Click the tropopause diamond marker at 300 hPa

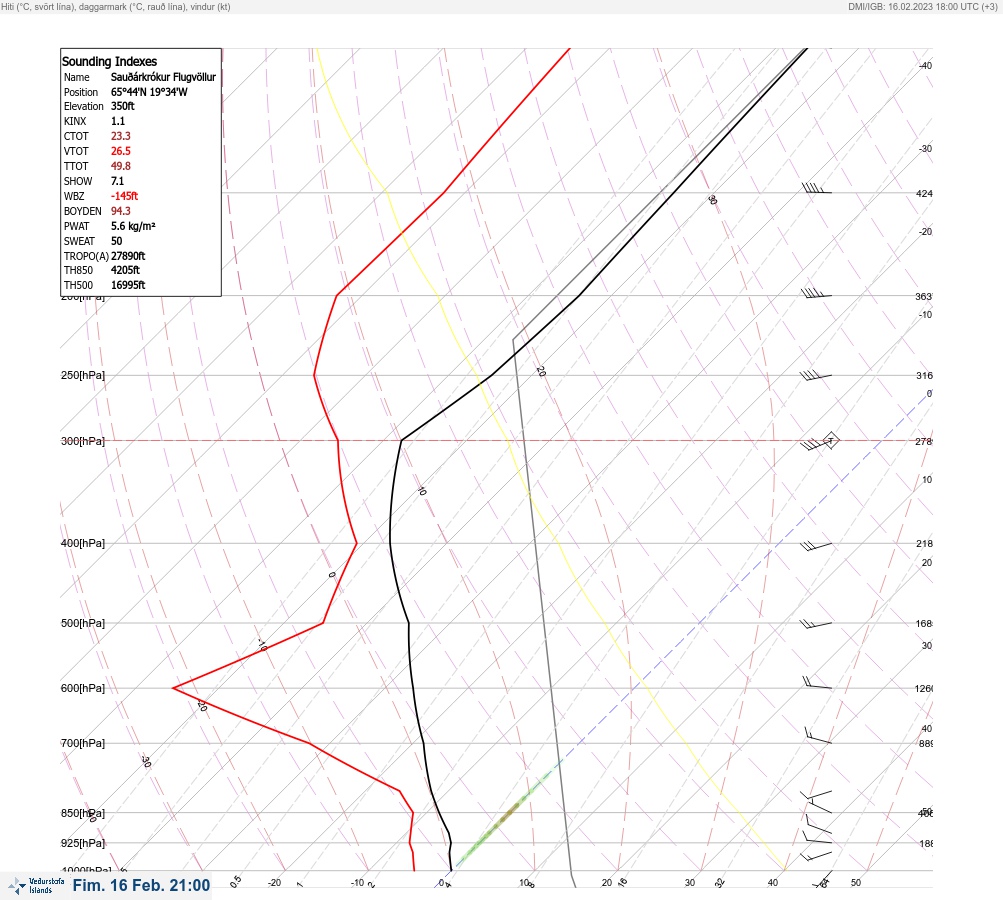[830, 440]
